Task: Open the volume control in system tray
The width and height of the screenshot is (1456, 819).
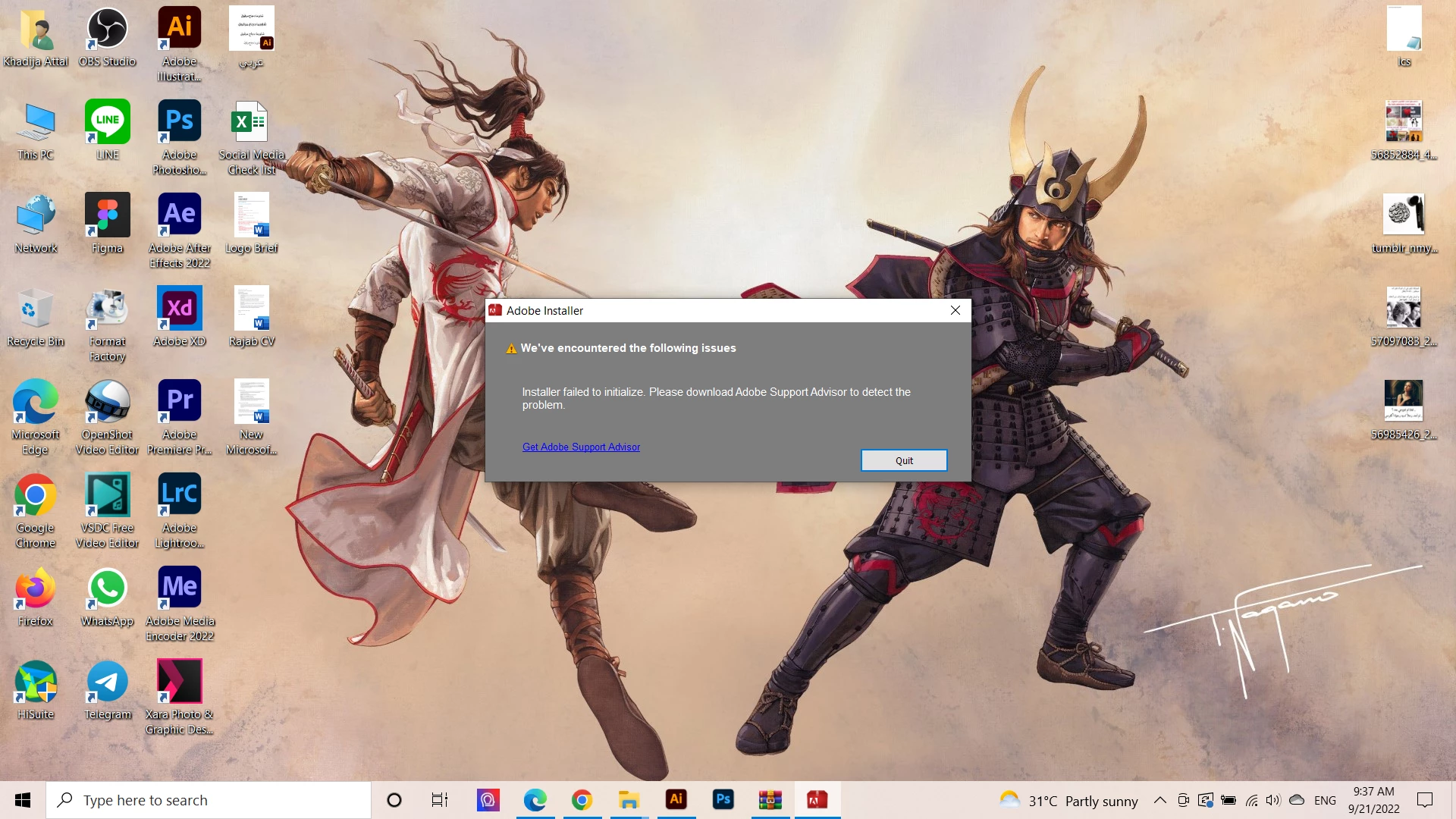Action: pyautogui.click(x=1272, y=800)
